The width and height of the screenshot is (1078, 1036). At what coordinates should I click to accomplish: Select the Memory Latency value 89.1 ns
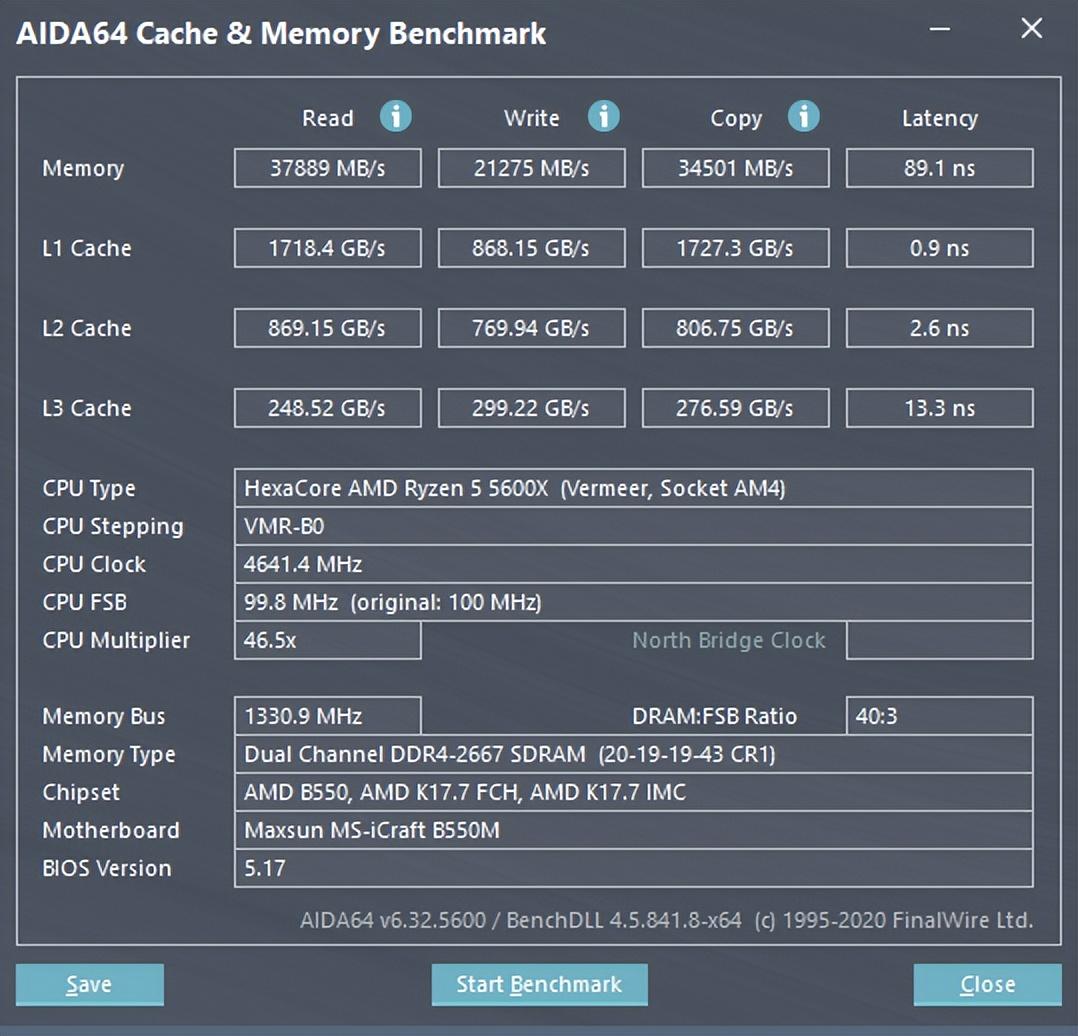tap(939, 167)
